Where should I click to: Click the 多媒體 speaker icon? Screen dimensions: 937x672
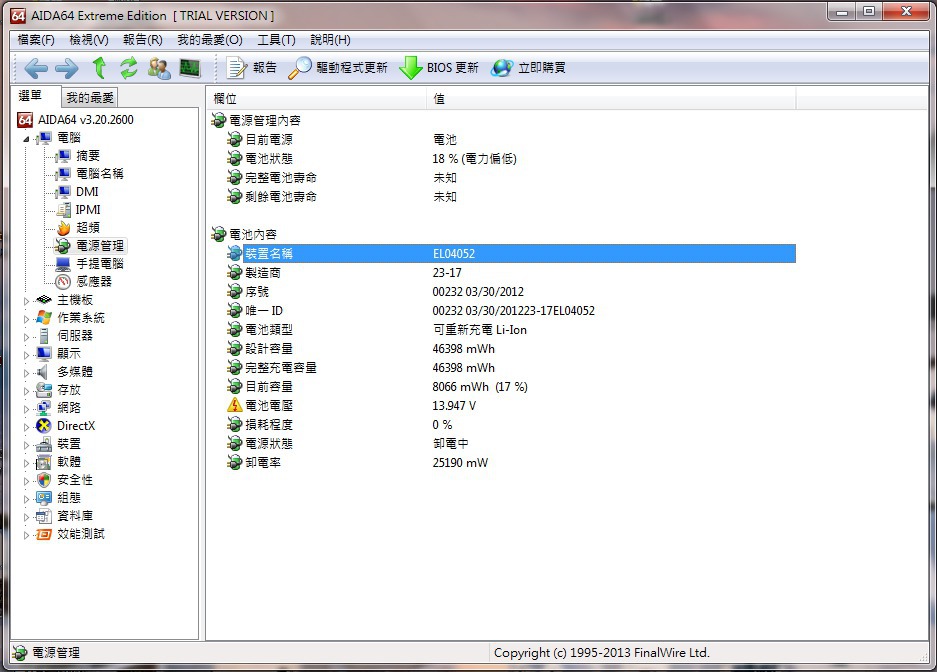[x=43, y=372]
